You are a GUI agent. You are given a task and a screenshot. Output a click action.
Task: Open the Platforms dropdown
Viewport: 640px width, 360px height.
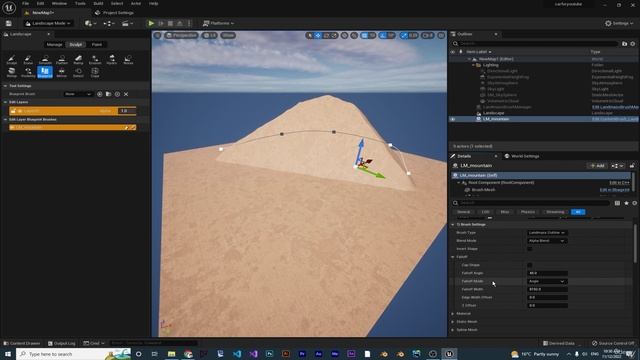(x=218, y=23)
